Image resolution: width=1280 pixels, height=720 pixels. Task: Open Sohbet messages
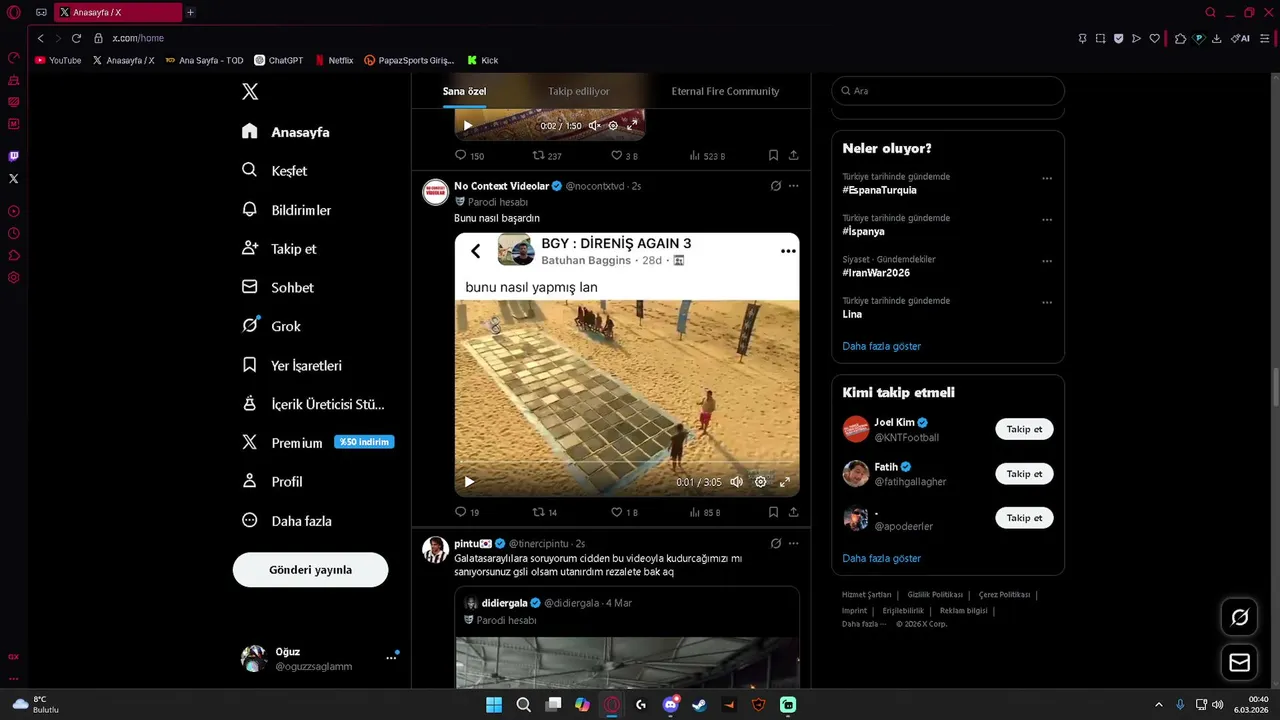(278, 287)
